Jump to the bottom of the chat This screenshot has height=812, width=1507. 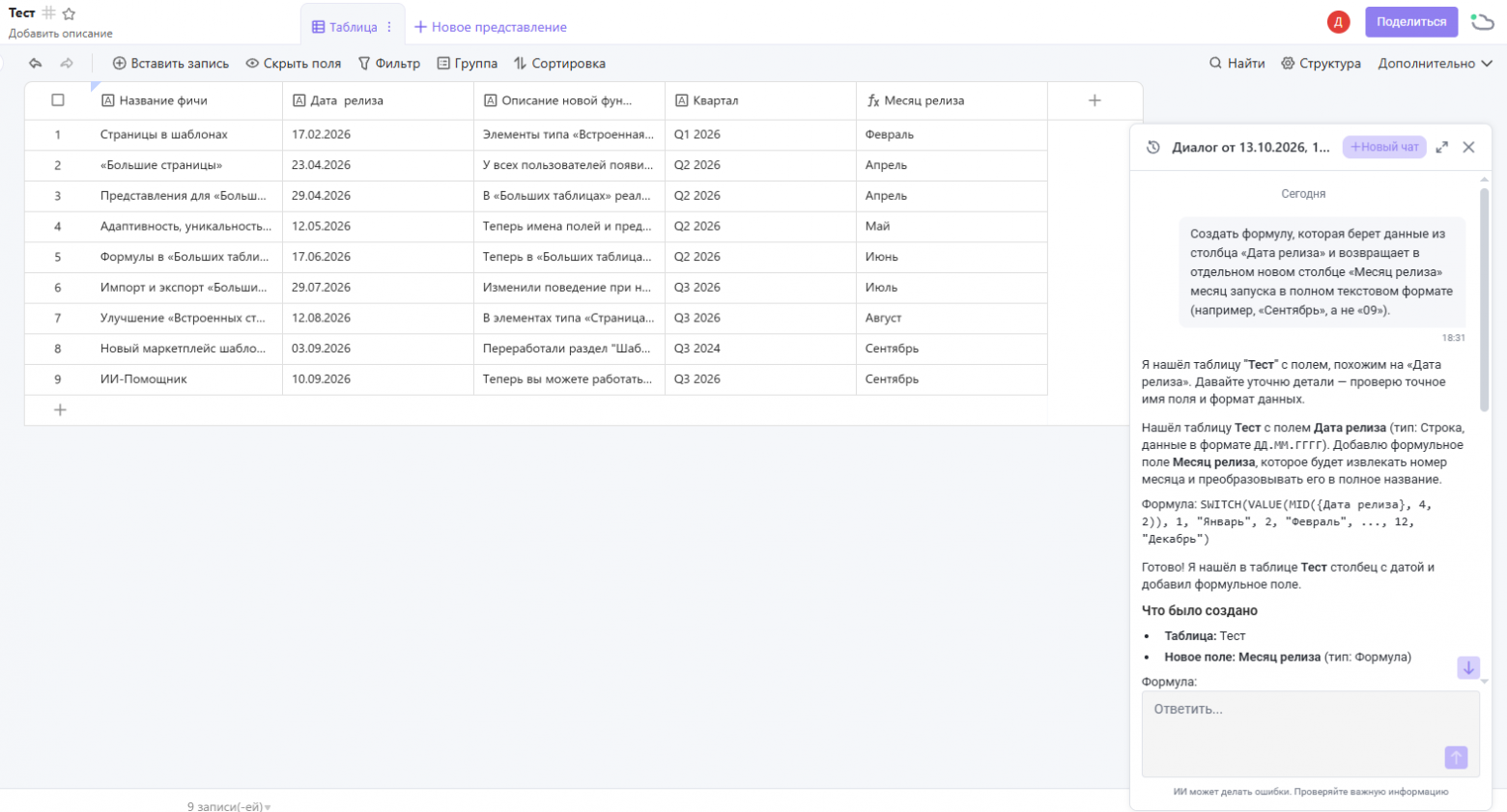pyautogui.click(x=1468, y=667)
